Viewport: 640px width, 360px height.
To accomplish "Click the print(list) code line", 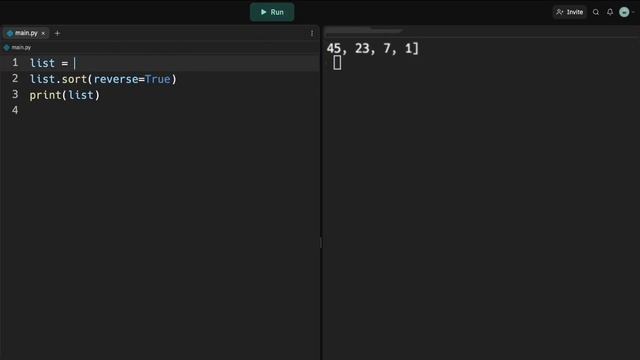I will (x=64, y=95).
